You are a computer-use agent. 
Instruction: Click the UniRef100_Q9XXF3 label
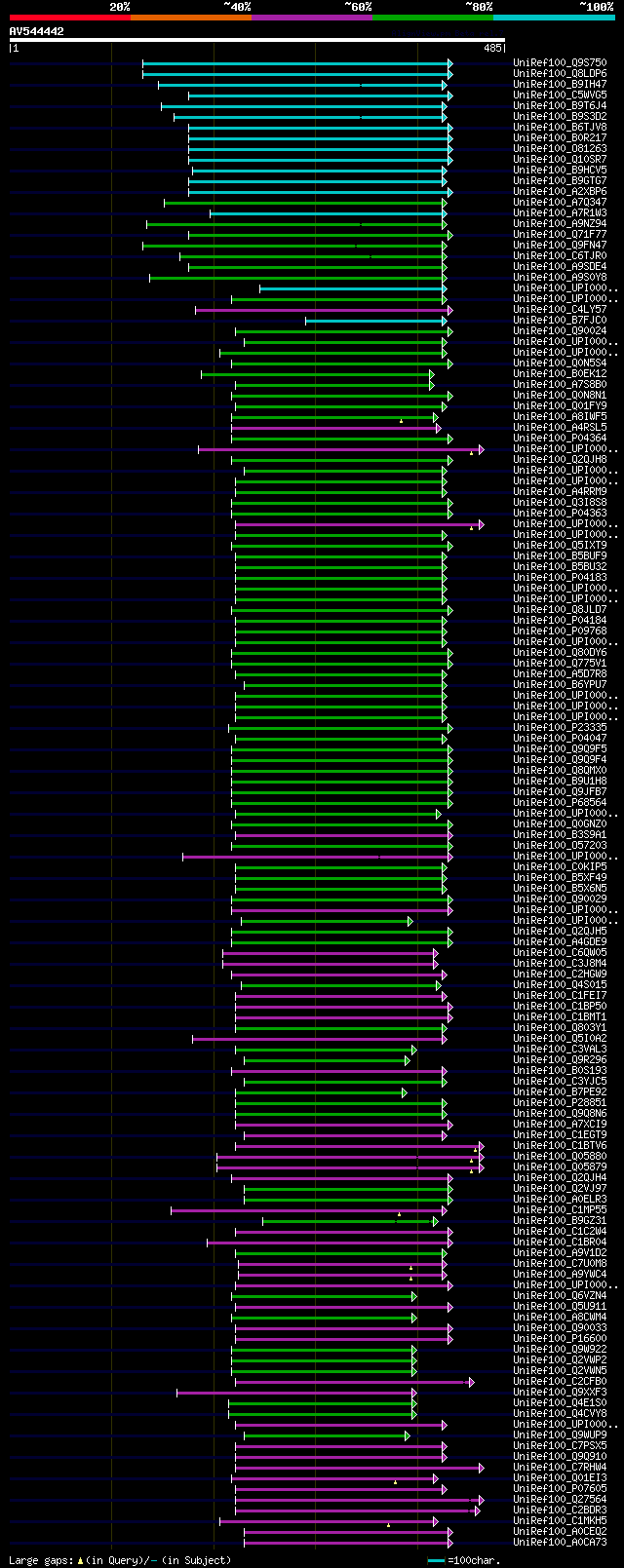(x=560, y=1393)
